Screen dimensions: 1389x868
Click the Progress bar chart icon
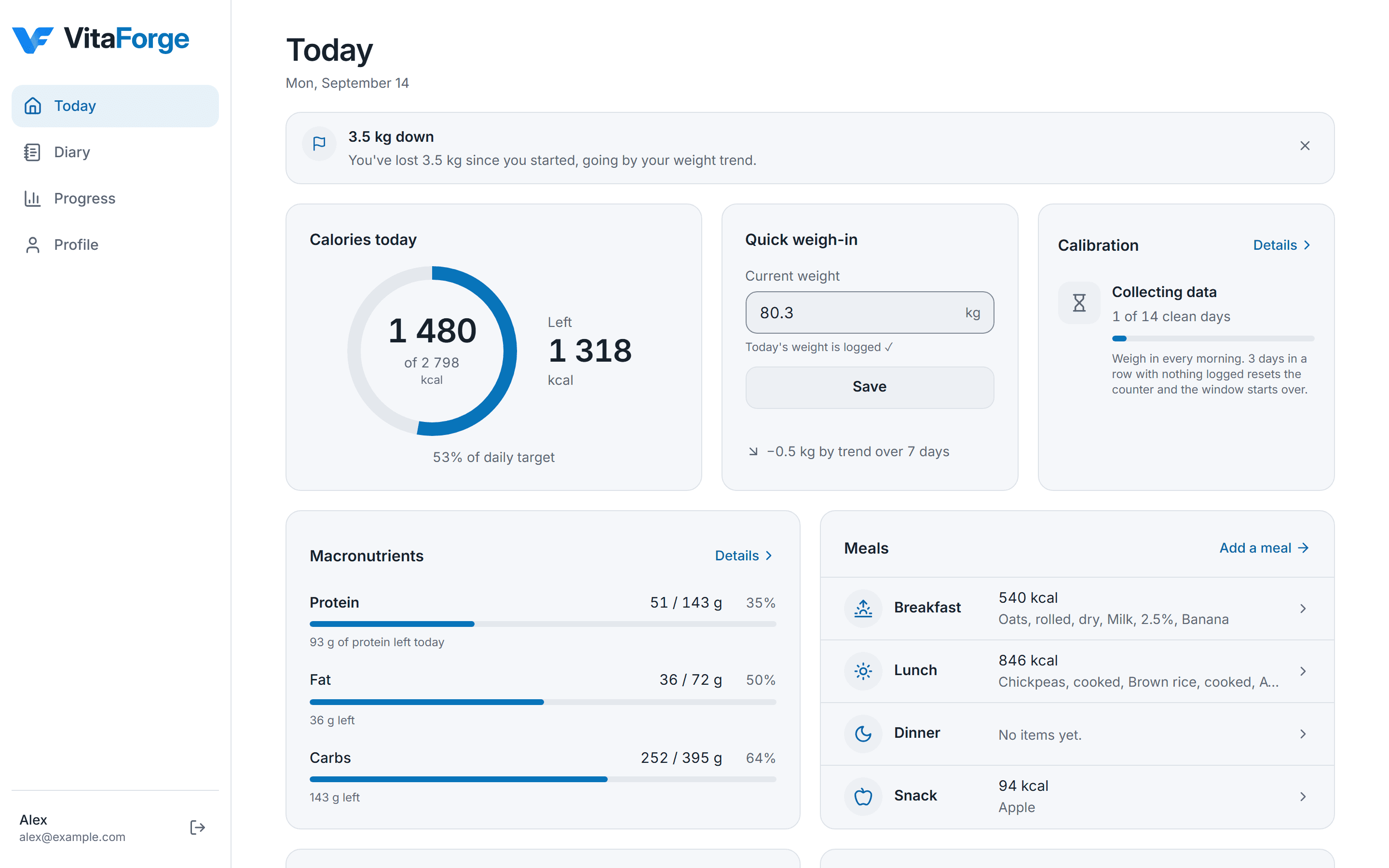click(32, 199)
